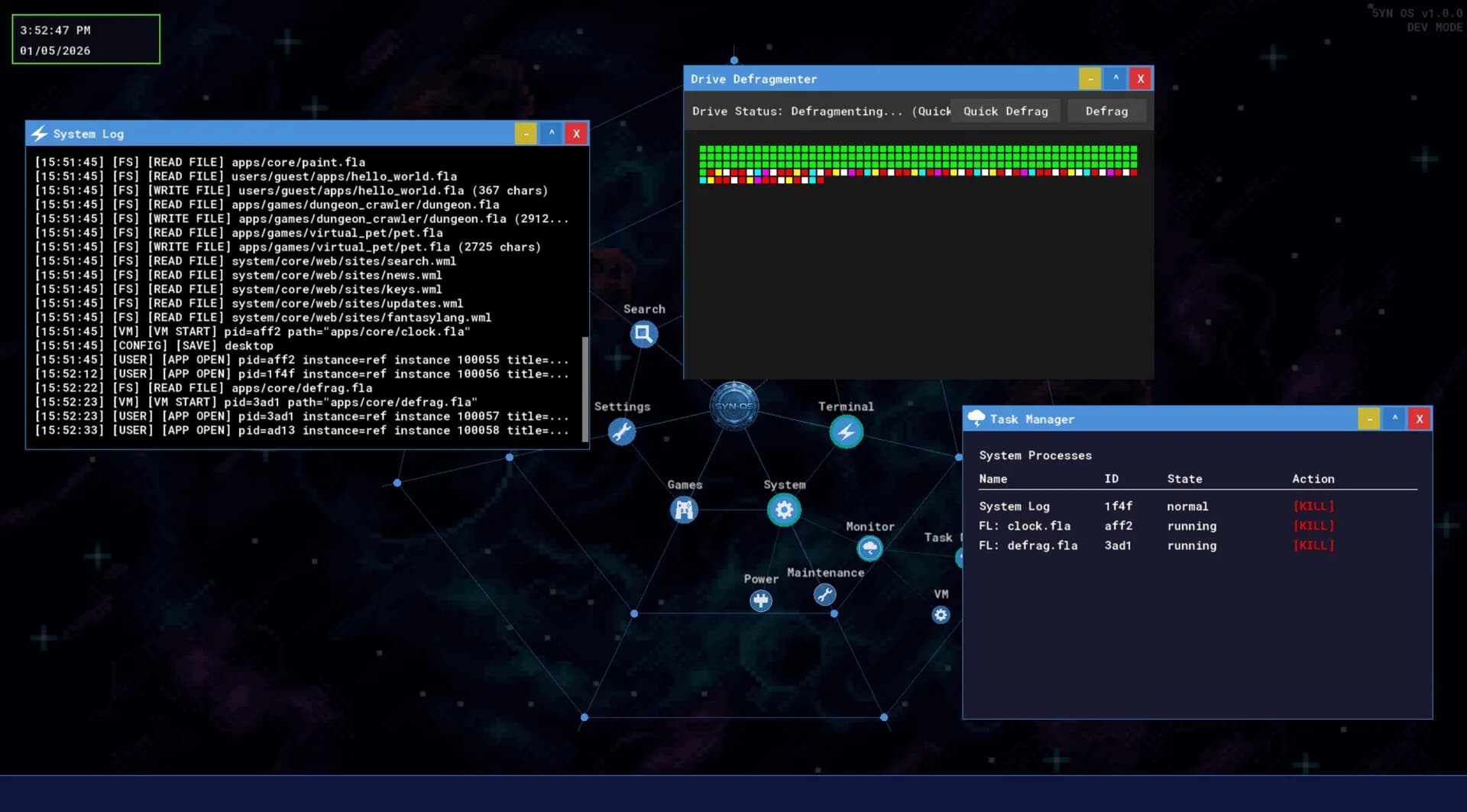Image resolution: width=1467 pixels, height=812 pixels.
Task: Click the 'normal' state cell
Action: (1187, 506)
